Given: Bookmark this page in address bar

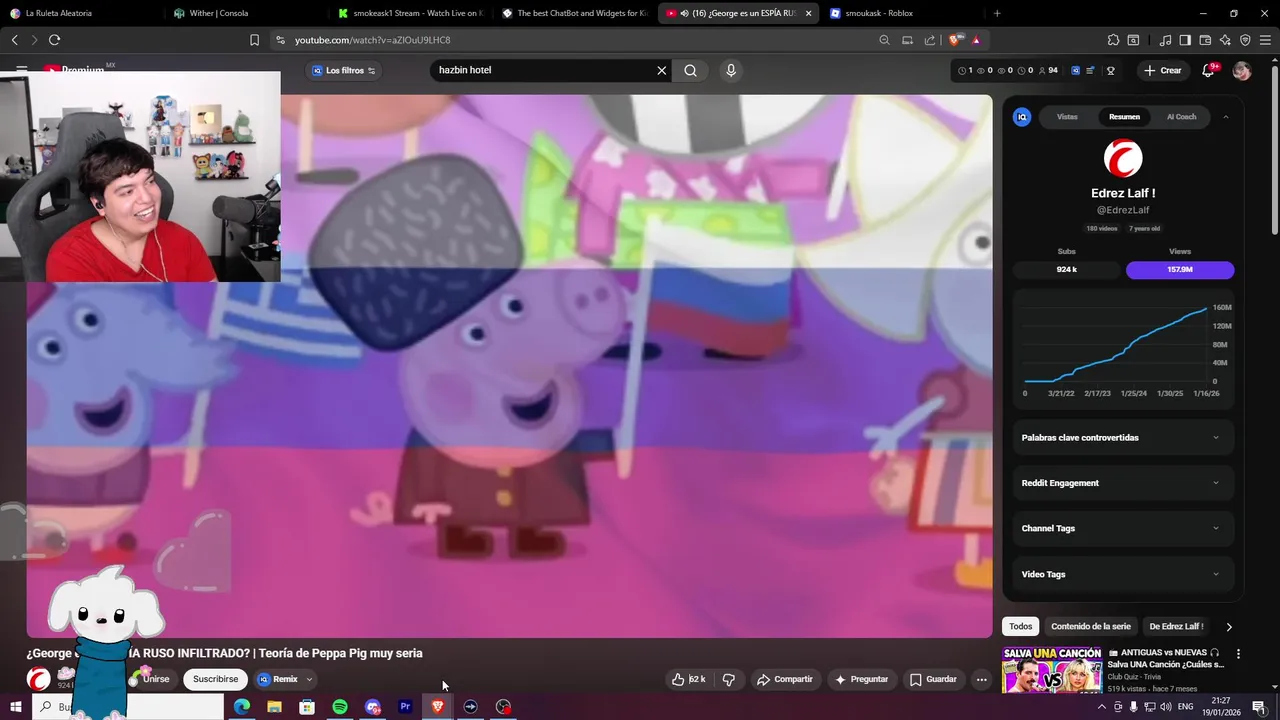Looking at the screenshot, I should click(x=254, y=40).
